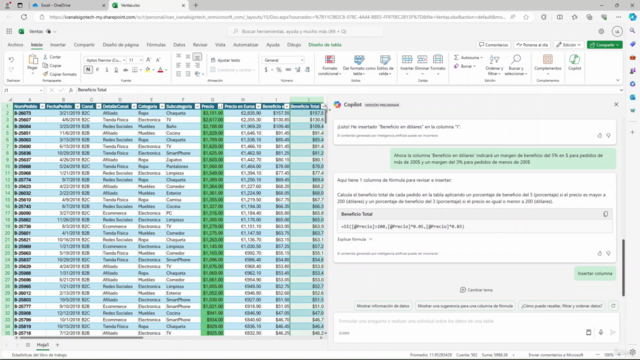Open Buscar y seleccionar

pyautogui.click(x=516, y=65)
